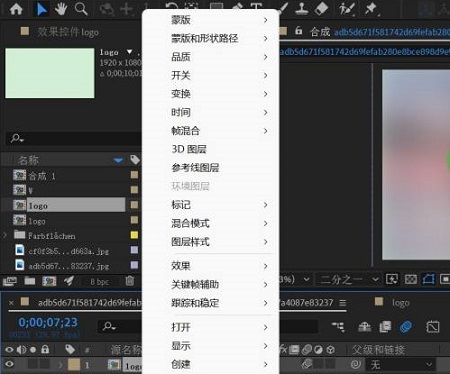The height and width of the screenshot is (374, 450).
Task: Select the Zoom magnifier tool
Action: coord(81,9)
